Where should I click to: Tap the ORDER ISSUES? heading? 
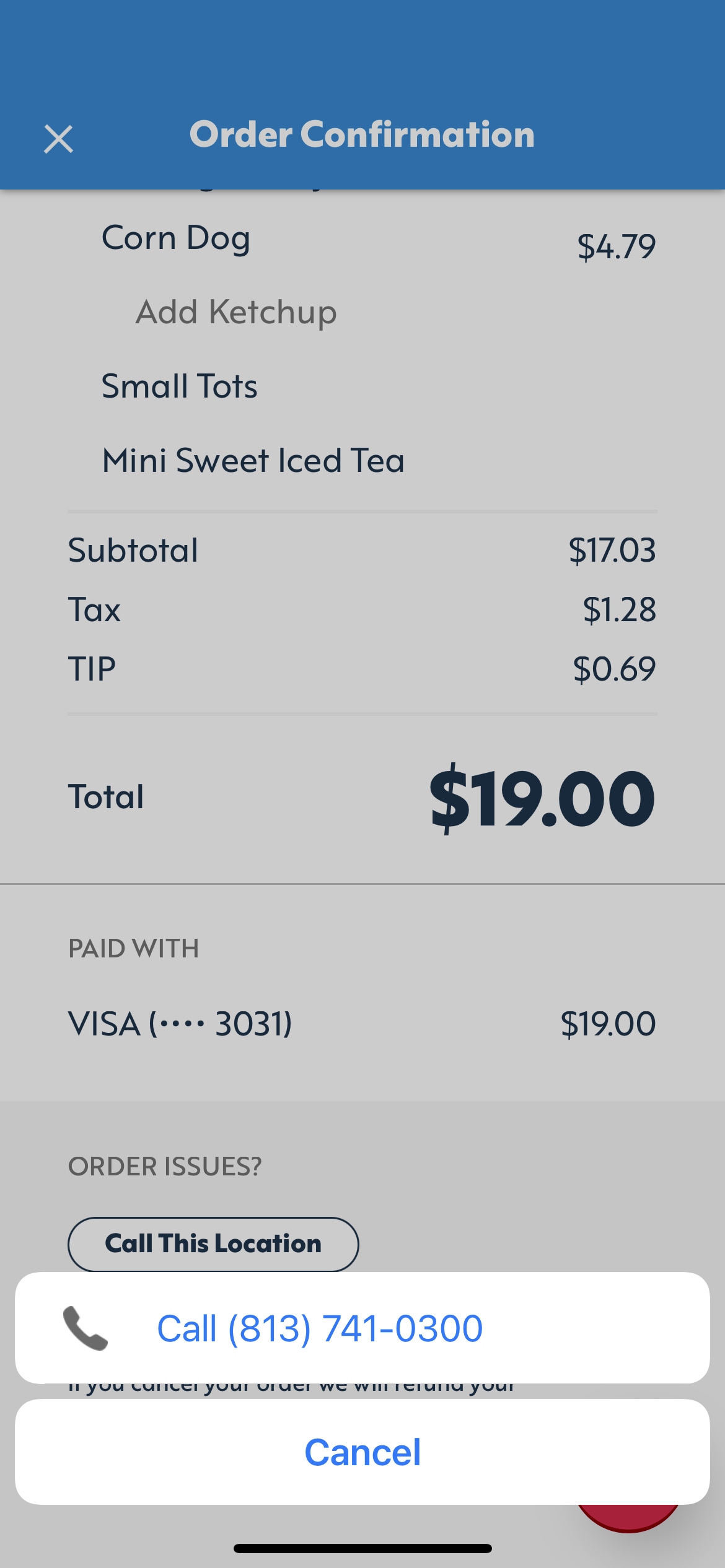click(165, 1167)
